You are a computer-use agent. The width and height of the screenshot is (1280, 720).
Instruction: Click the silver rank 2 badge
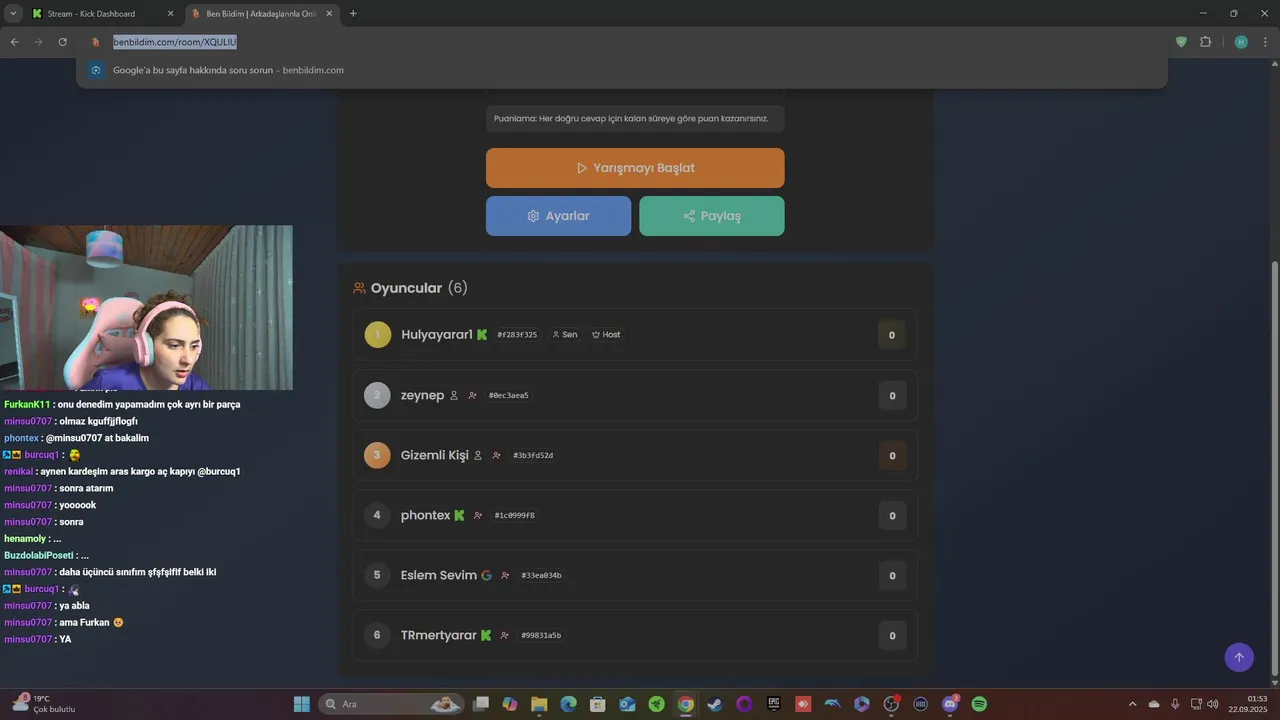coord(377,395)
